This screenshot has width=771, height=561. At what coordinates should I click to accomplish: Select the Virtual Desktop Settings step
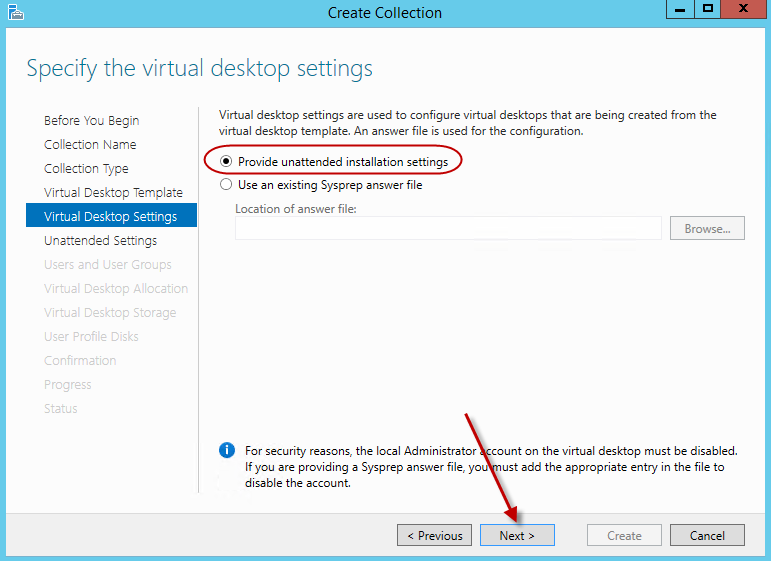pos(110,217)
